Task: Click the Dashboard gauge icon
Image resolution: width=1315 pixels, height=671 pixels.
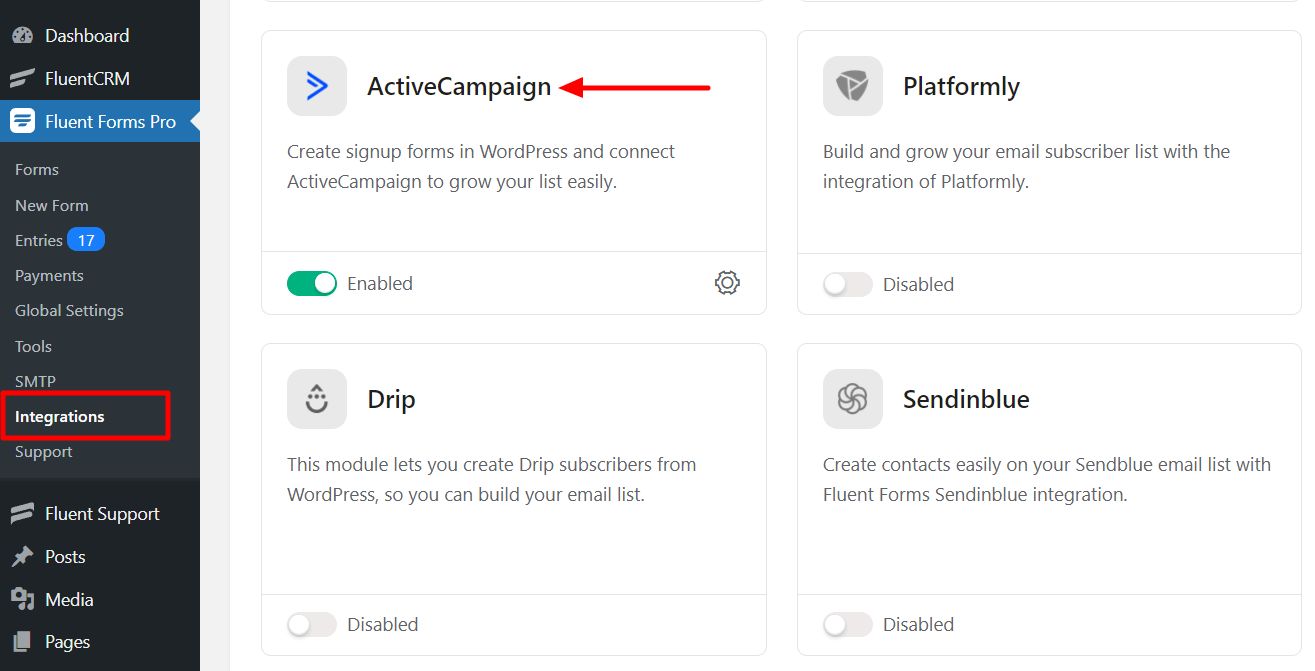Action: click(22, 36)
